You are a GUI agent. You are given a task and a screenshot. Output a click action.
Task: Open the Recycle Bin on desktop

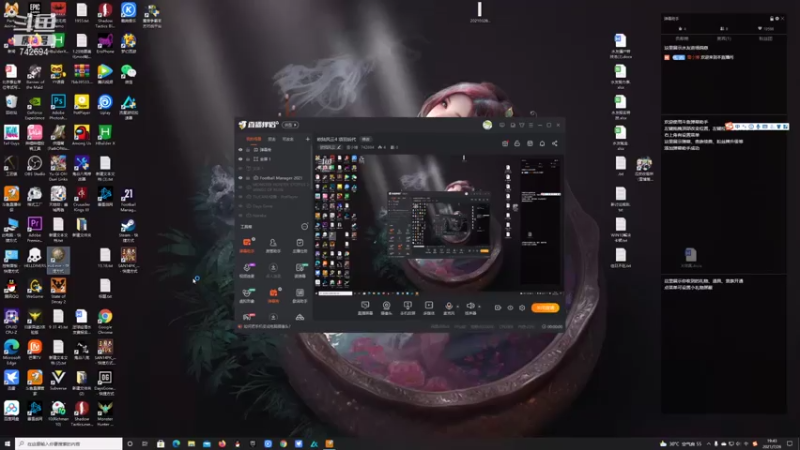click(x=11, y=105)
